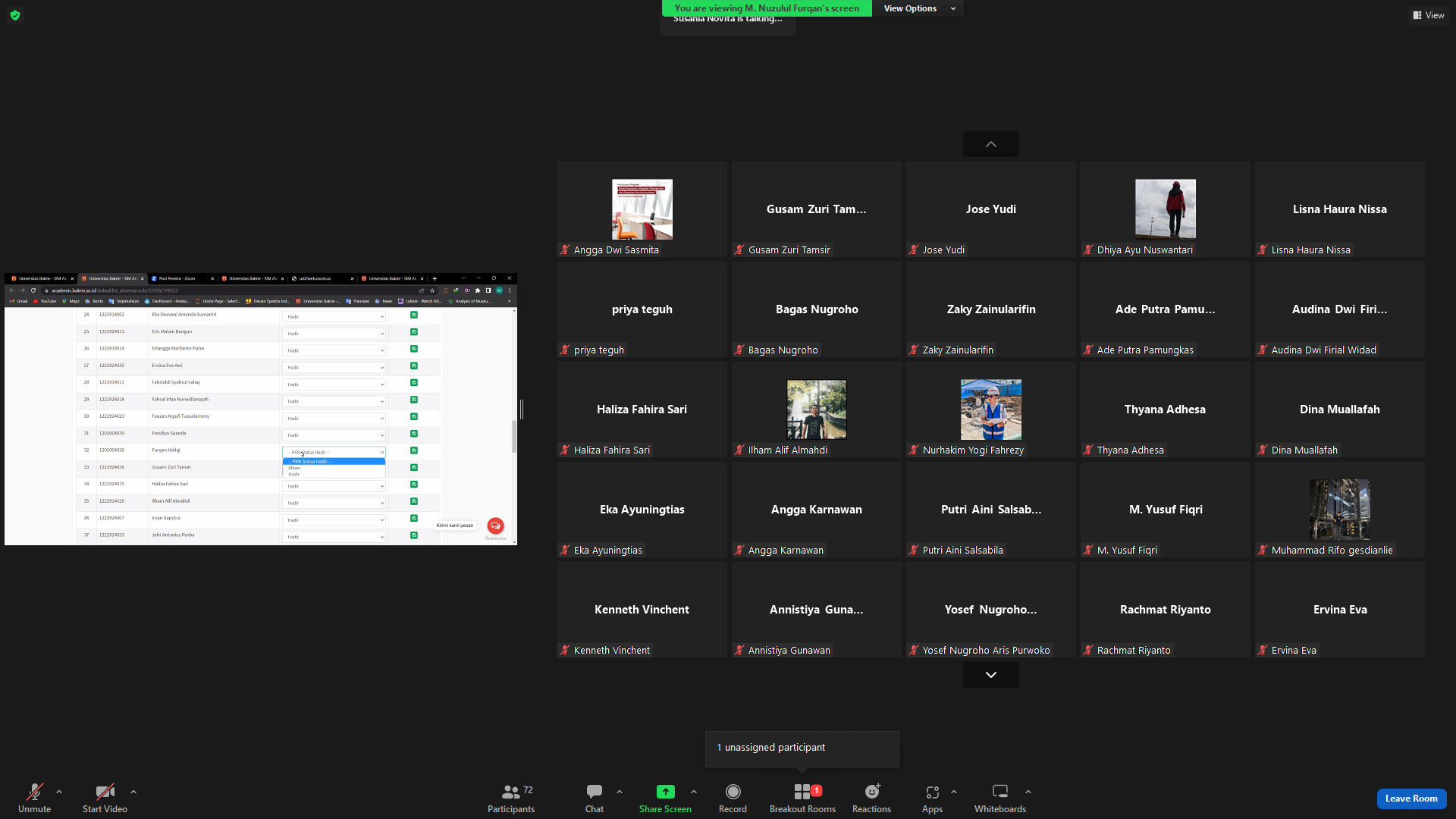Image resolution: width=1456 pixels, height=819 pixels.
Task: Select Gusam Zuri Tamsir's tile
Action: [x=816, y=209]
